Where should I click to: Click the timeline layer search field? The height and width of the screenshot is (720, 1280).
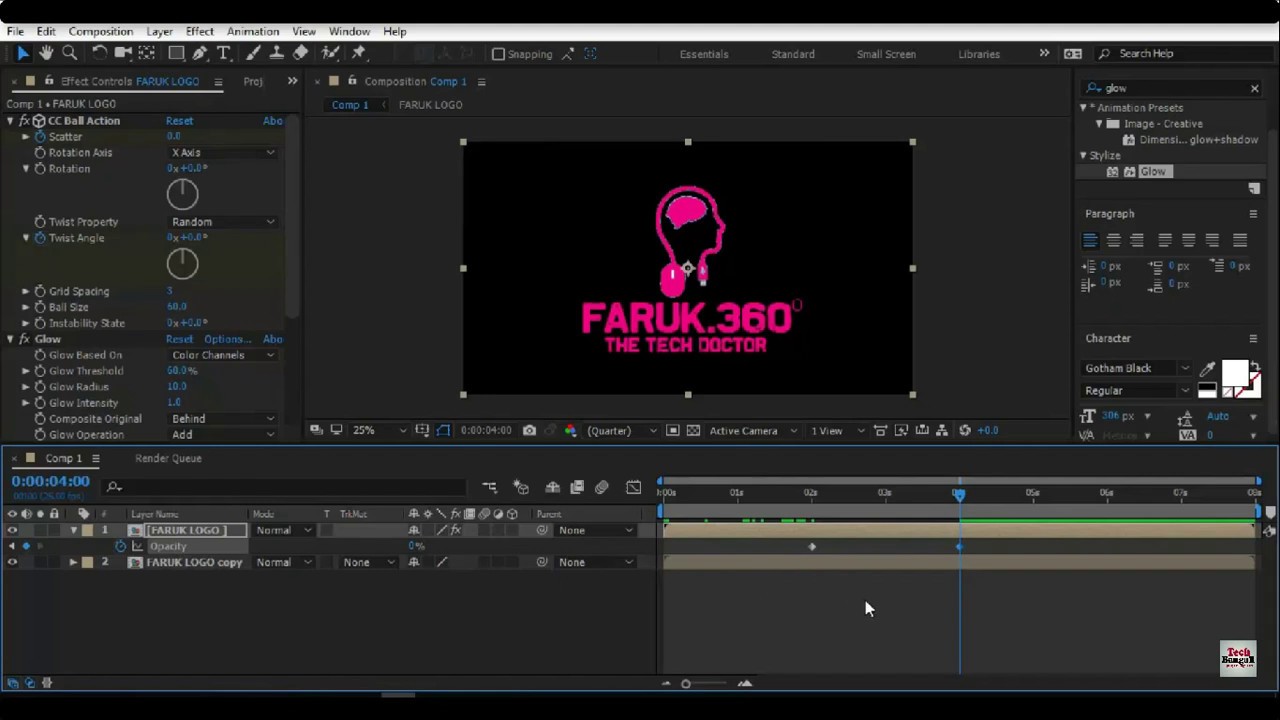(285, 487)
